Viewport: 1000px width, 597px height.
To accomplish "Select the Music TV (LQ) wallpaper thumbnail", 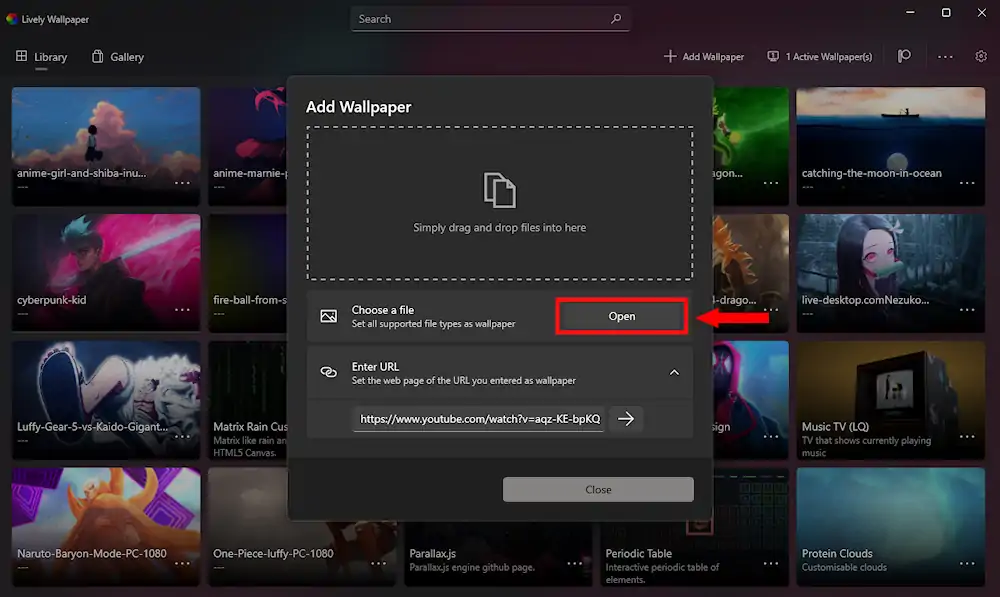I will pos(890,400).
